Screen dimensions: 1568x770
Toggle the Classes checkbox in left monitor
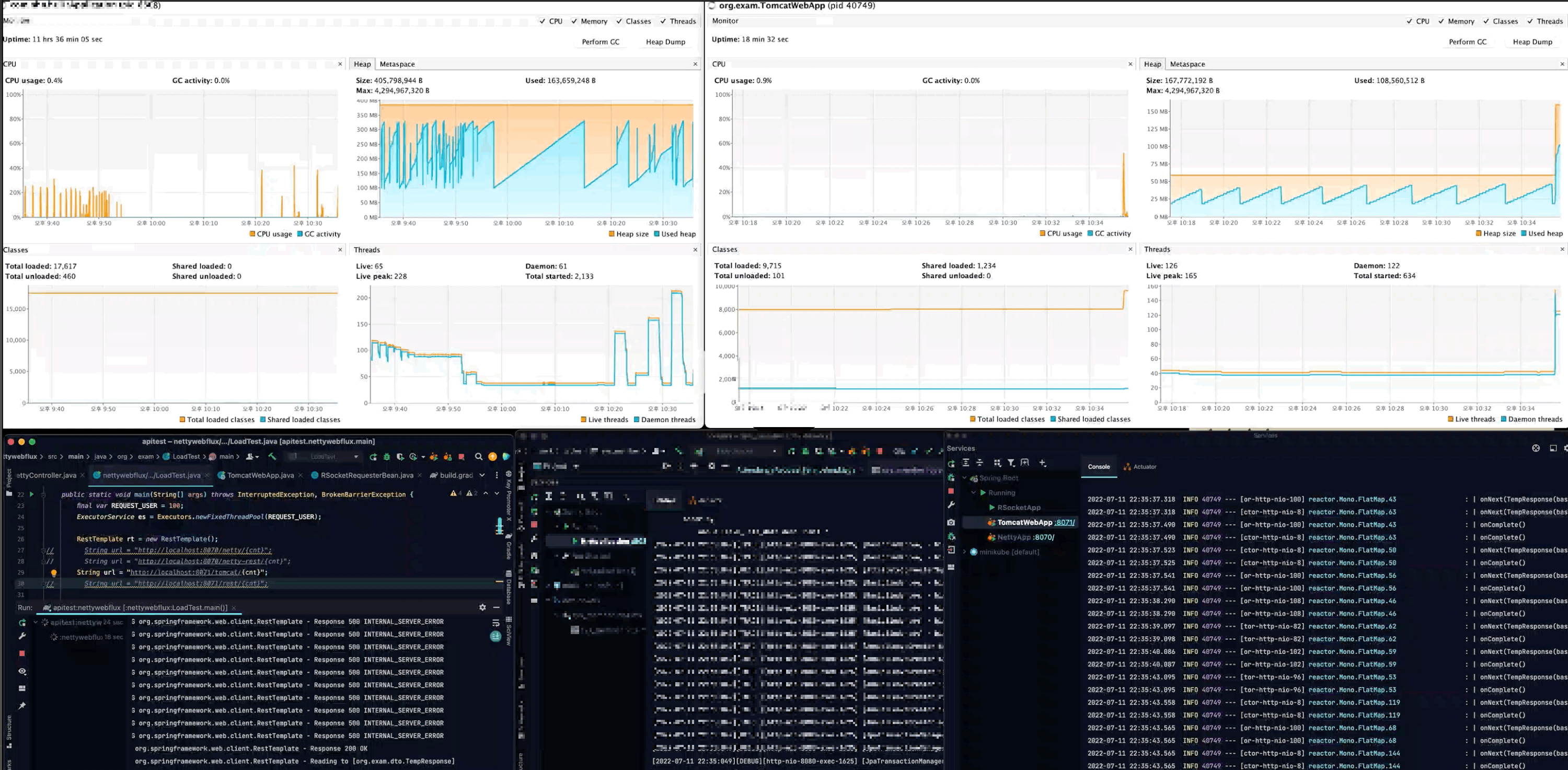point(620,21)
